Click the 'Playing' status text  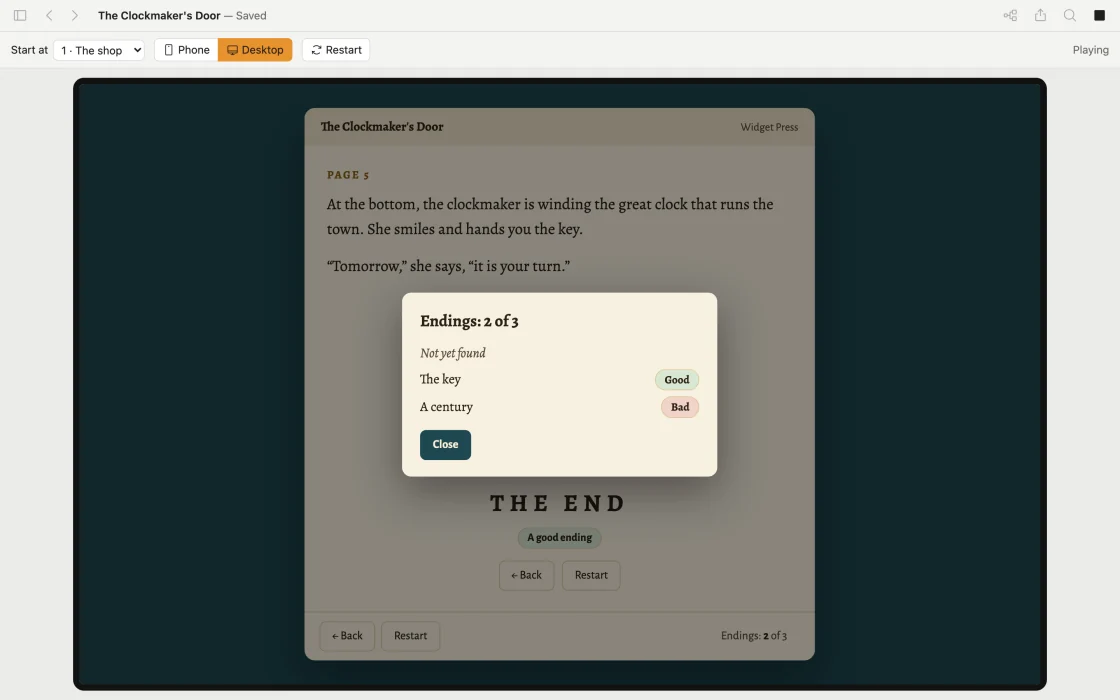click(x=1090, y=50)
